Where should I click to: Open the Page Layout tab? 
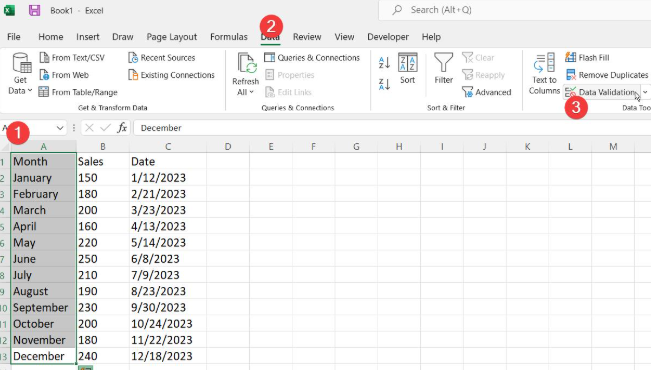click(172, 37)
